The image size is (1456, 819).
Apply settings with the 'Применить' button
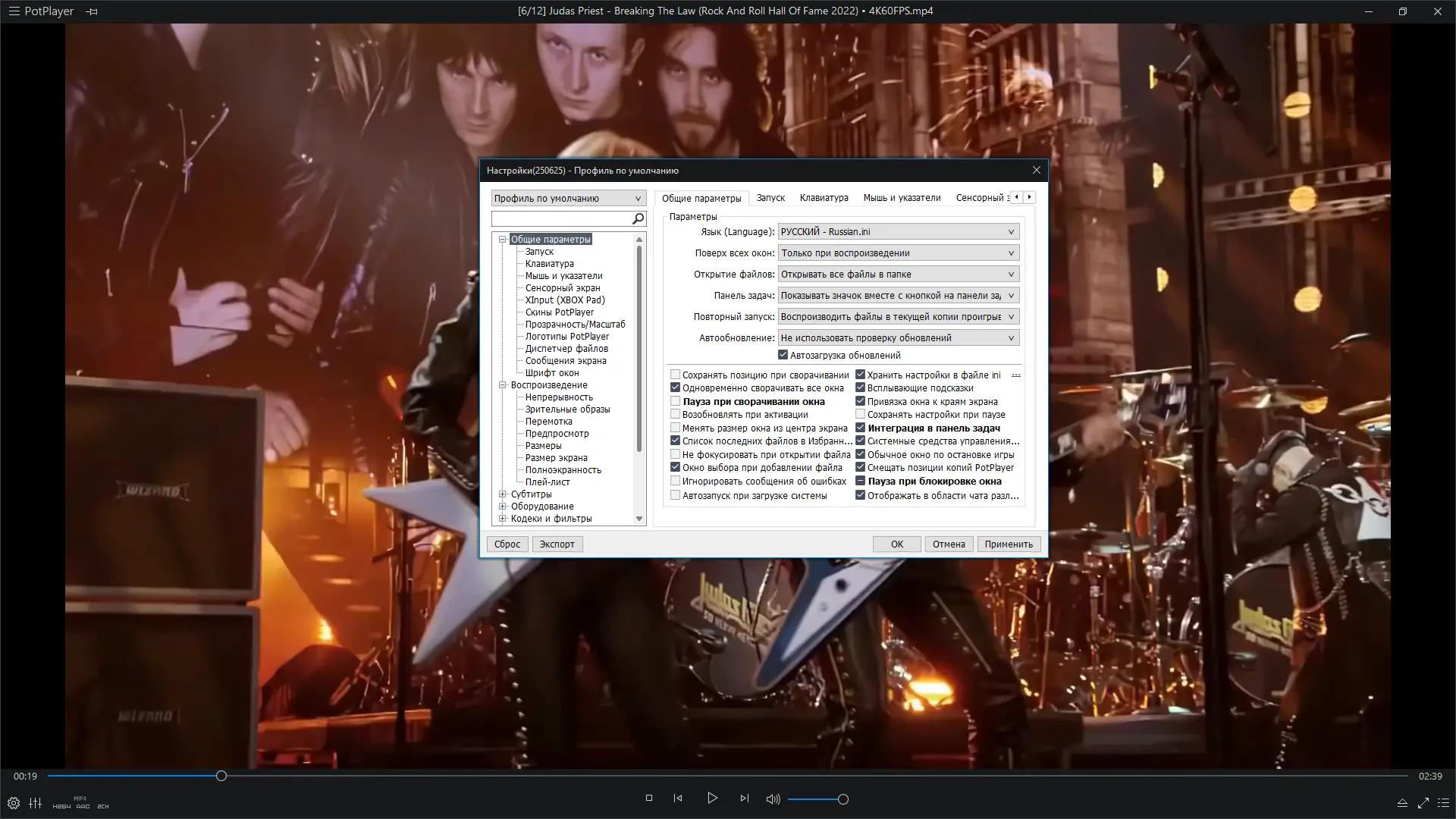pyautogui.click(x=1009, y=544)
